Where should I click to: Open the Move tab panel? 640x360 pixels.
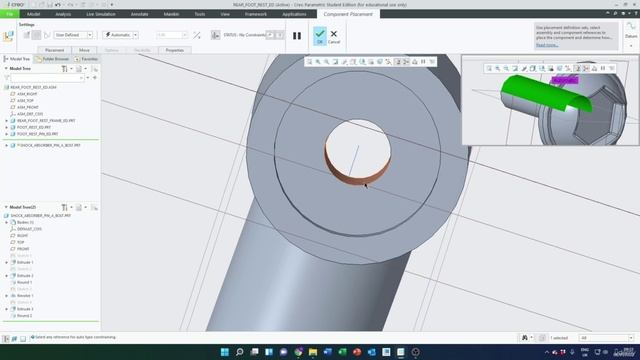coord(84,50)
